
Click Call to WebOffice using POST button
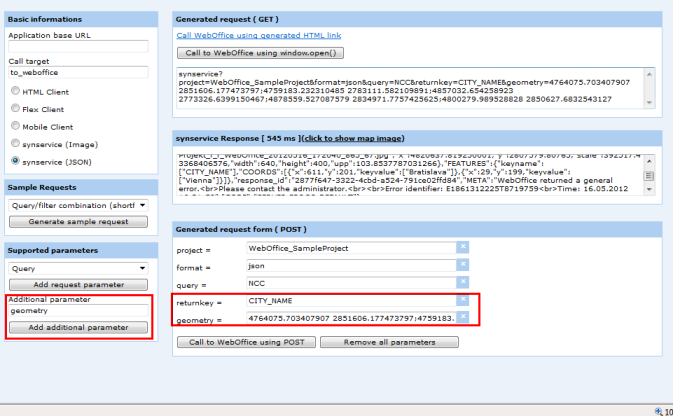(246, 342)
